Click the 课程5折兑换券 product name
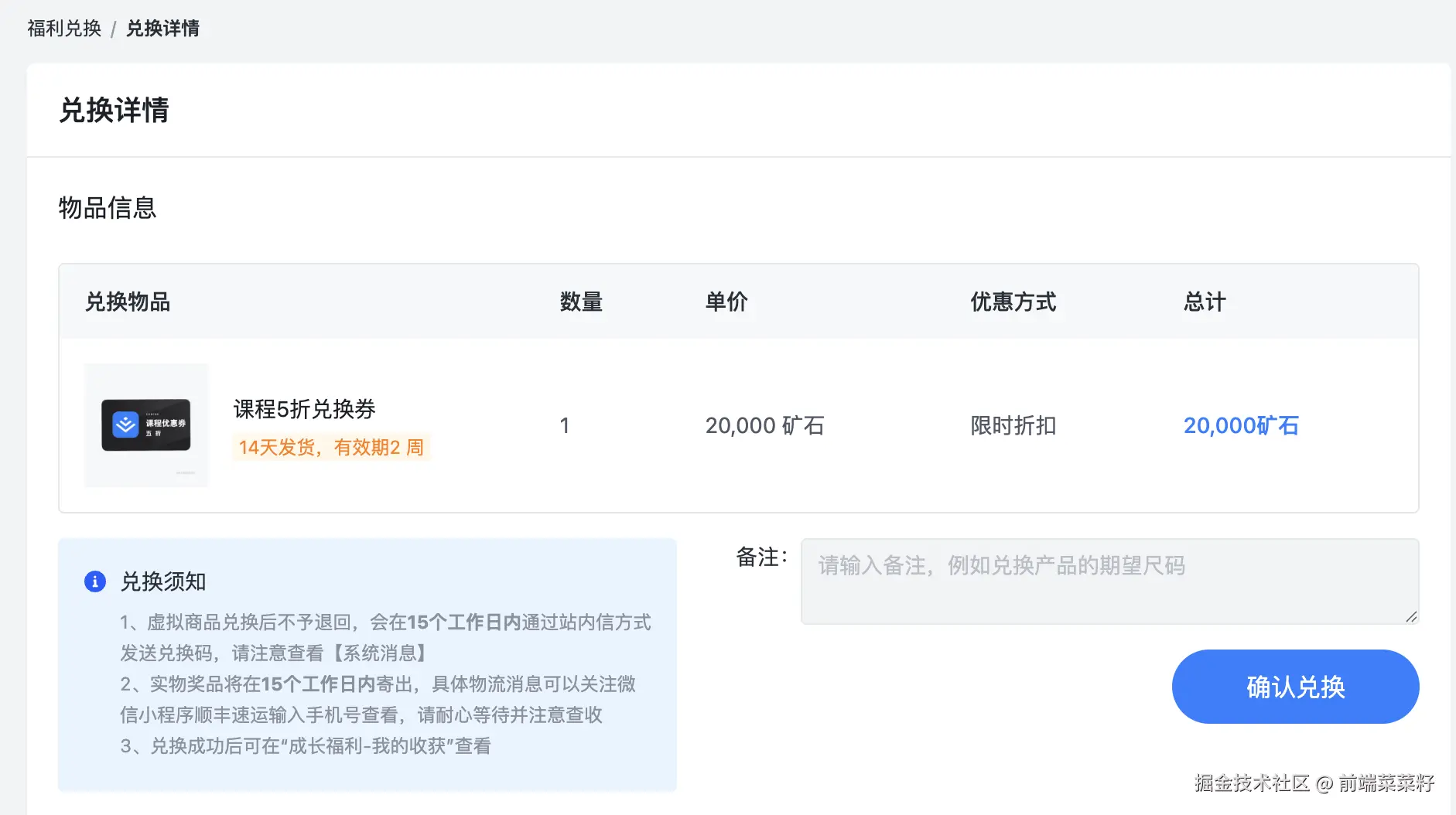The image size is (1456, 815). 304,409
